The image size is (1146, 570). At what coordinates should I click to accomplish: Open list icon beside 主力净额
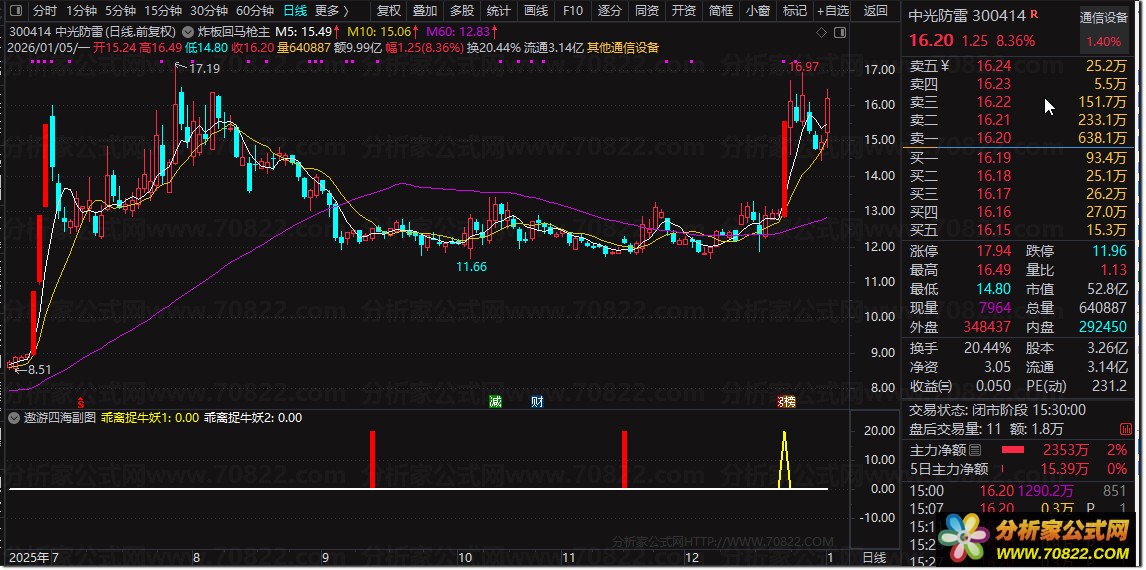pos(976,450)
